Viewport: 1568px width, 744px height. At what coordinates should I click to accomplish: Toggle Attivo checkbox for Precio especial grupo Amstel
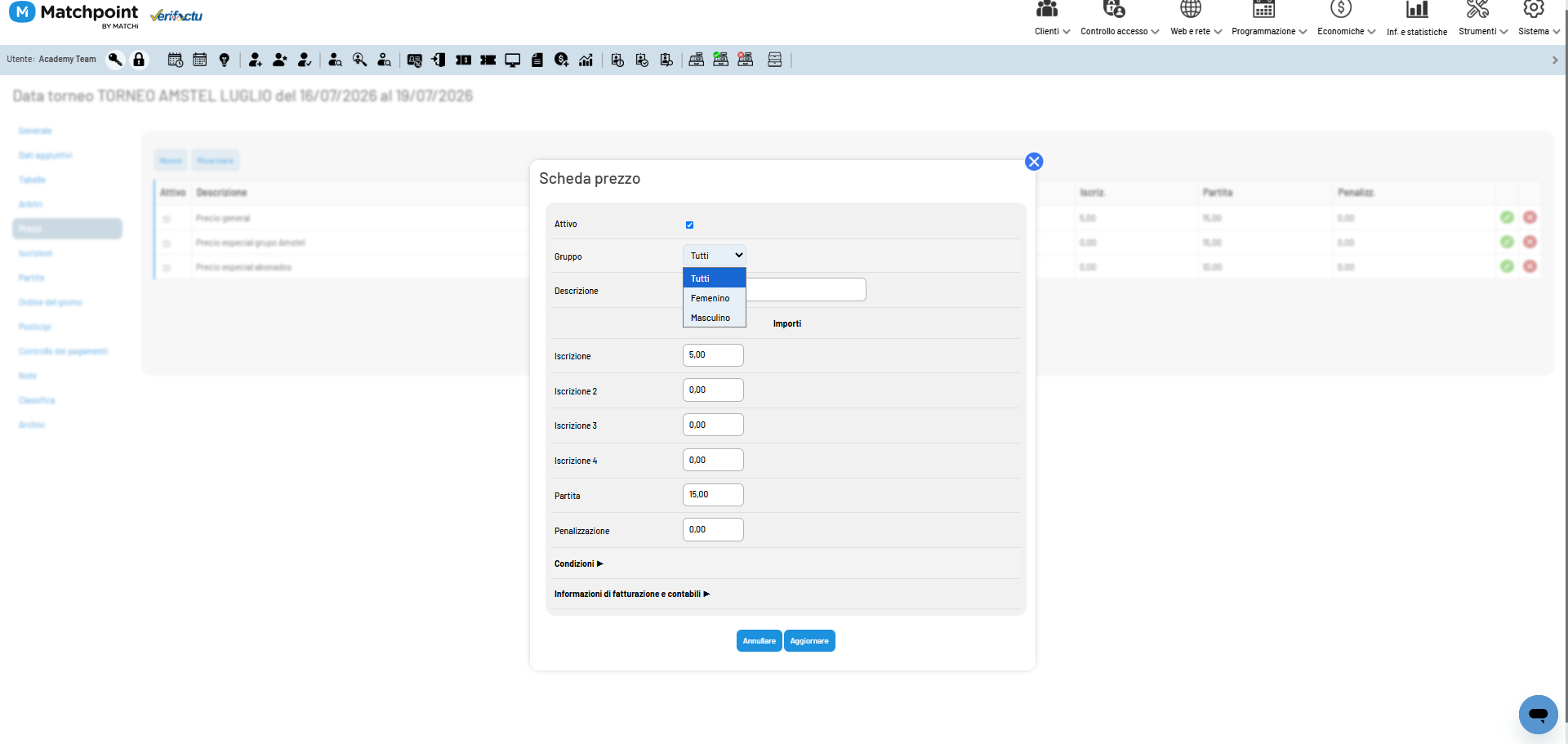[167, 243]
